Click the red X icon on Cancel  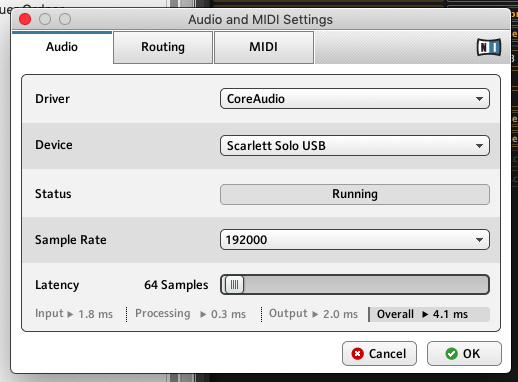click(358, 354)
